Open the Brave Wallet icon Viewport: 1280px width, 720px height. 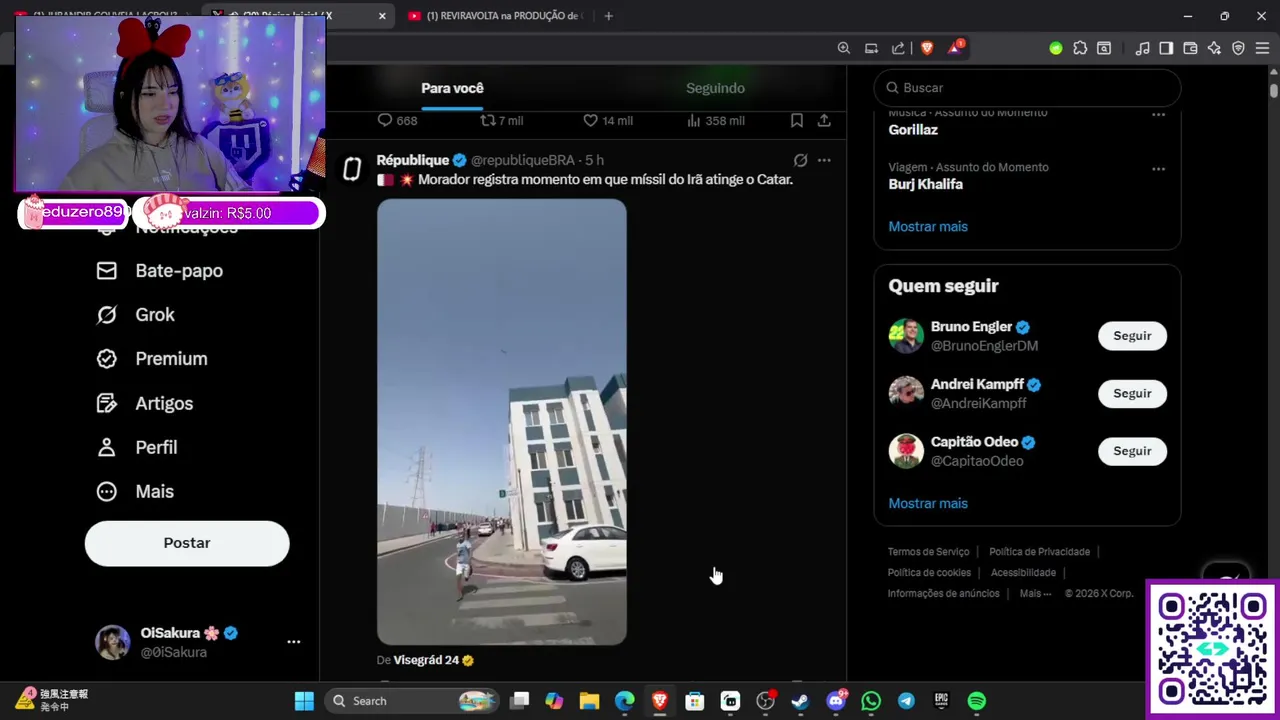coord(1190,48)
